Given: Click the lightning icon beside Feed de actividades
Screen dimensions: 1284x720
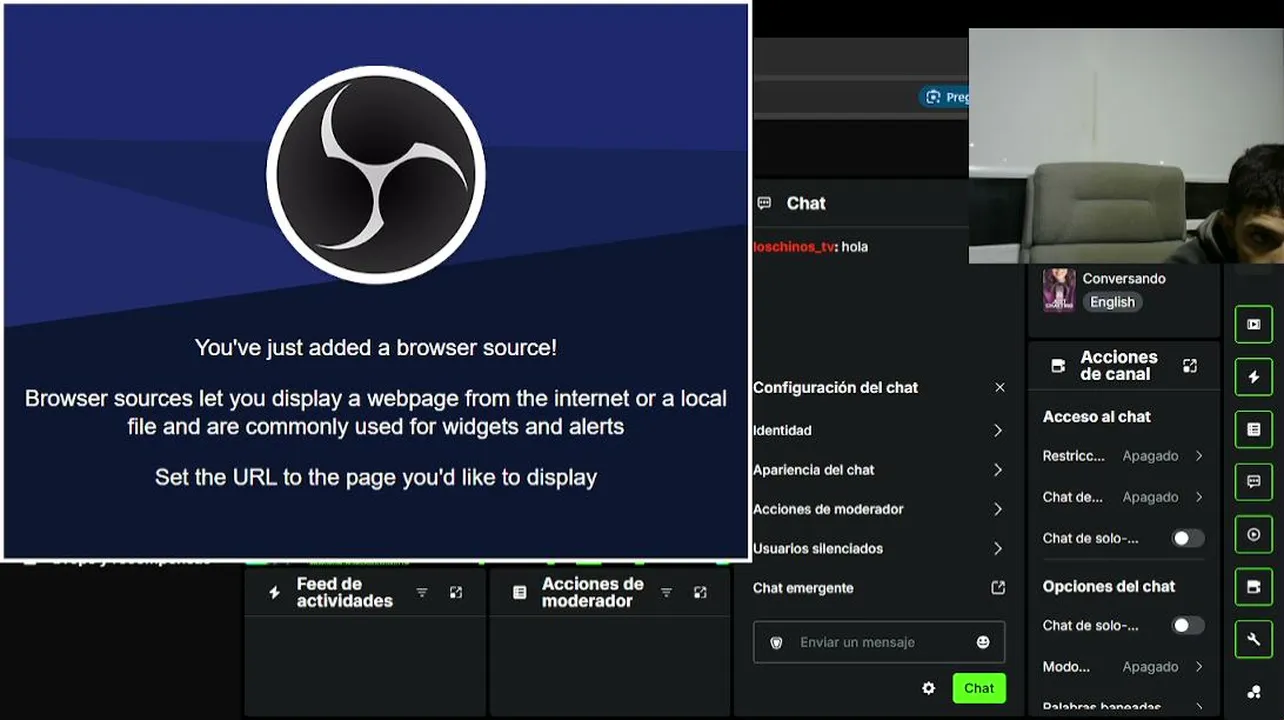Looking at the screenshot, I should tap(275, 593).
